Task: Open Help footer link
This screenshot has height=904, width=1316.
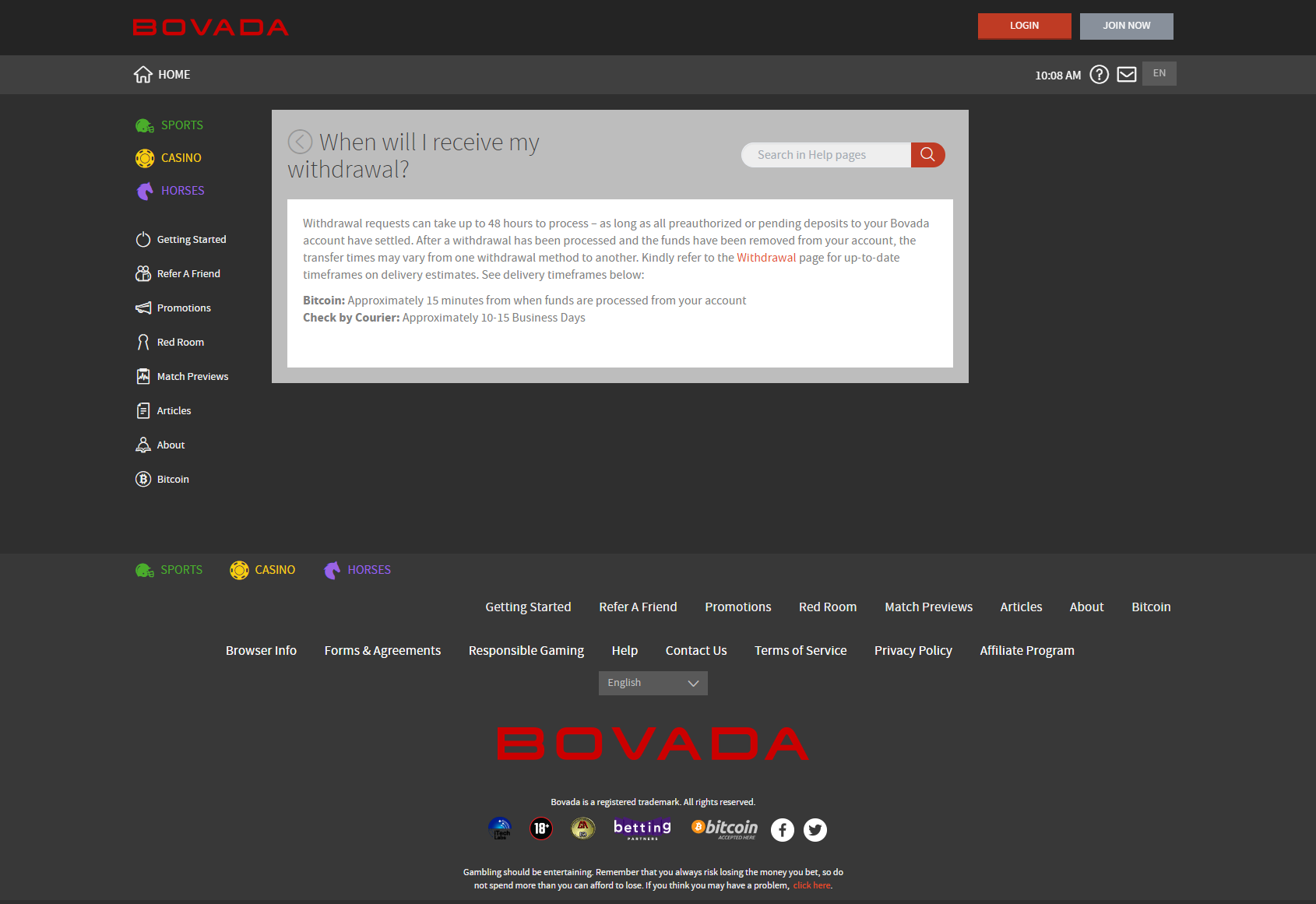Action: tap(625, 651)
